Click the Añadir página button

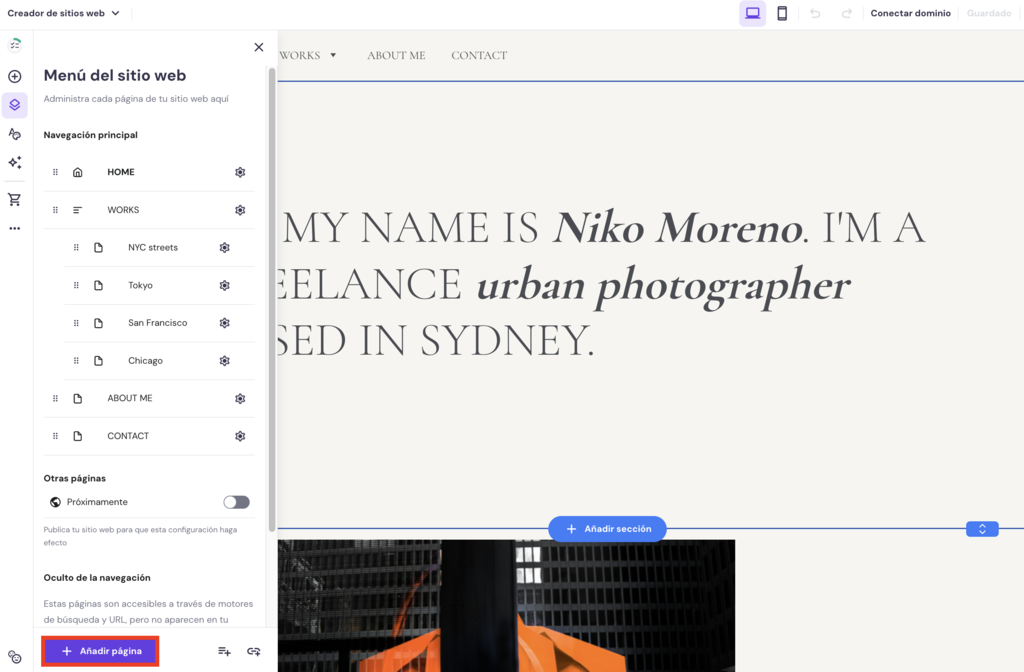click(101, 651)
